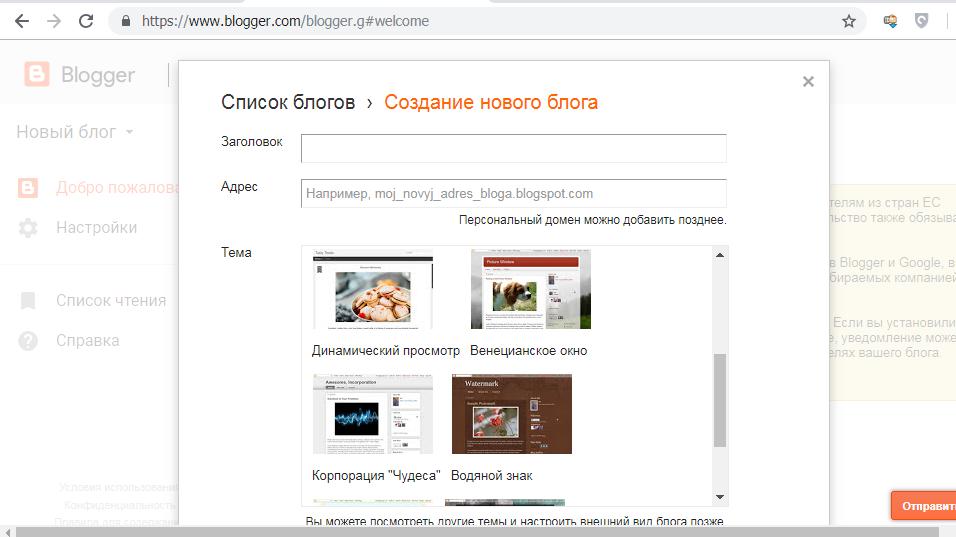Viewport: 956px width, 537px height.
Task: Open Справка in the sidebar
Action: (x=88, y=341)
